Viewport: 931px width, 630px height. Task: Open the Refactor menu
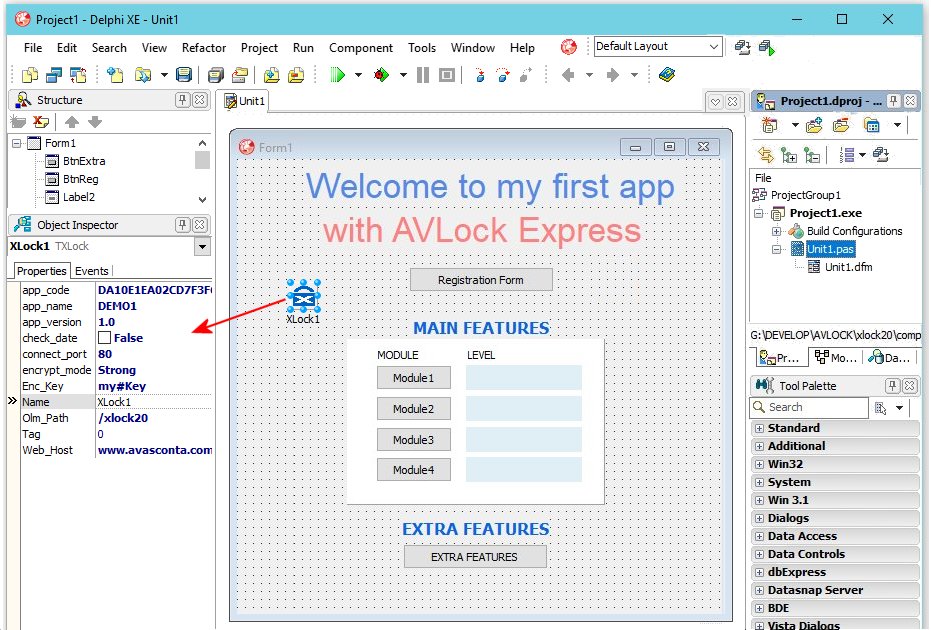point(204,48)
